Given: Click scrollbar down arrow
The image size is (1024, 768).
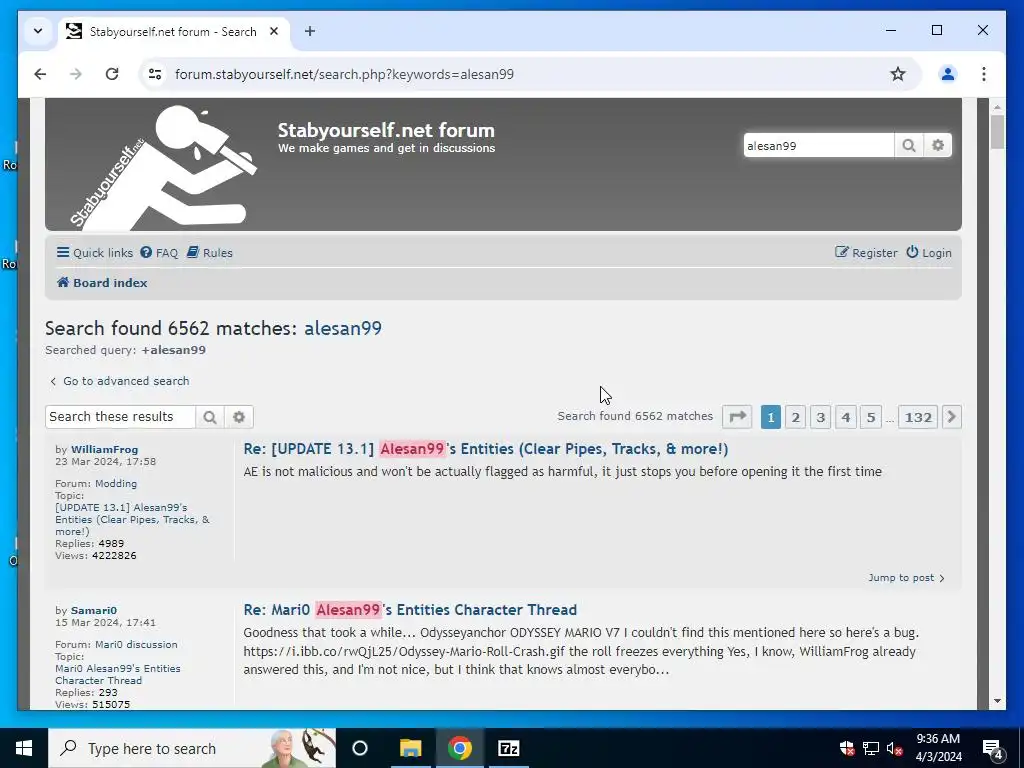Looking at the screenshot, I should (997, 701).
